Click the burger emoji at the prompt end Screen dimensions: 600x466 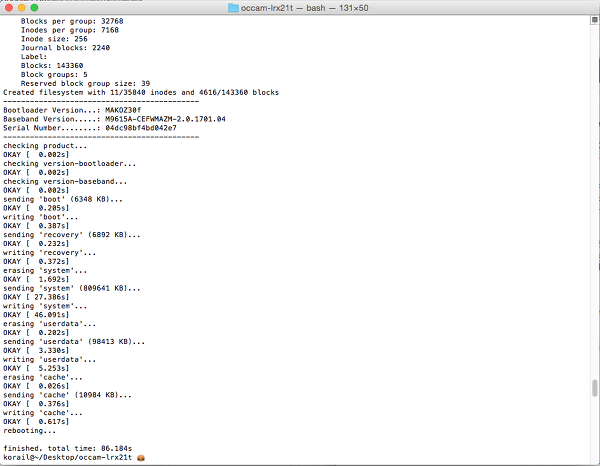pyautogui.click(x=141, y=458)
